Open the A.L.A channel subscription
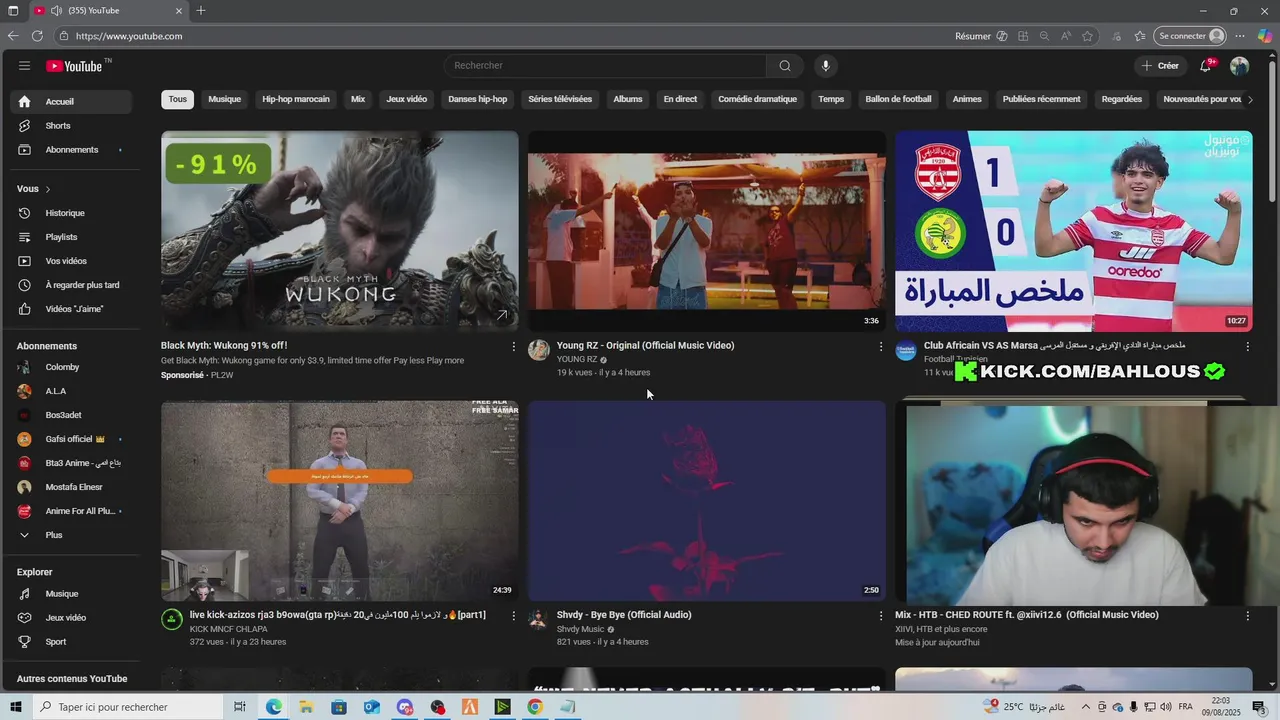This screenshot has width=1280, height=720. coord(71,391)
